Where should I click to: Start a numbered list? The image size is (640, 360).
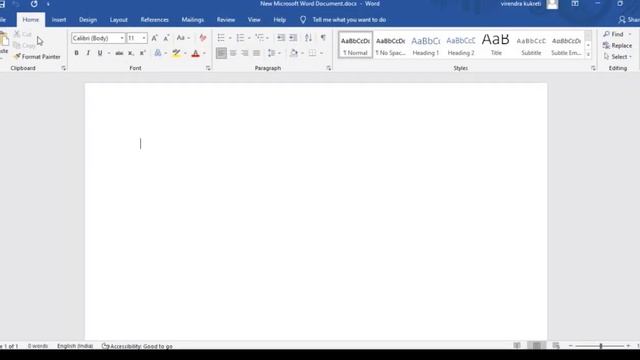click(240, 38)
